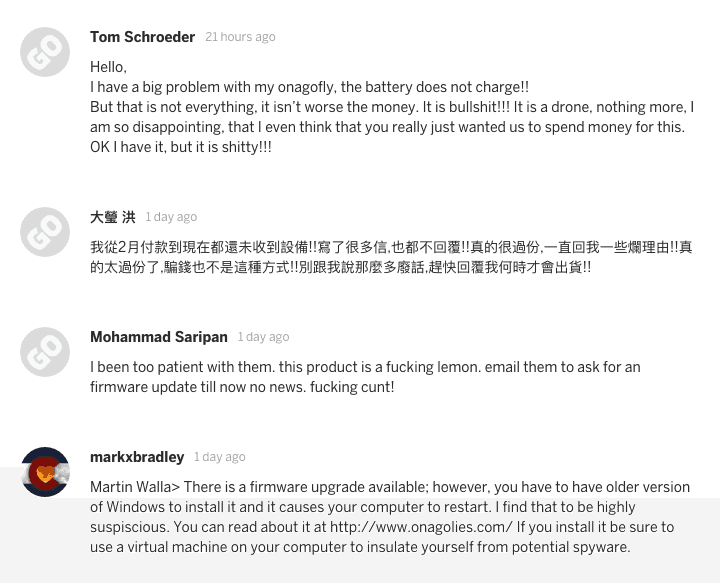Click 大瑩 洪's default GO avatar
720x583 pixels.
(45, 232)
